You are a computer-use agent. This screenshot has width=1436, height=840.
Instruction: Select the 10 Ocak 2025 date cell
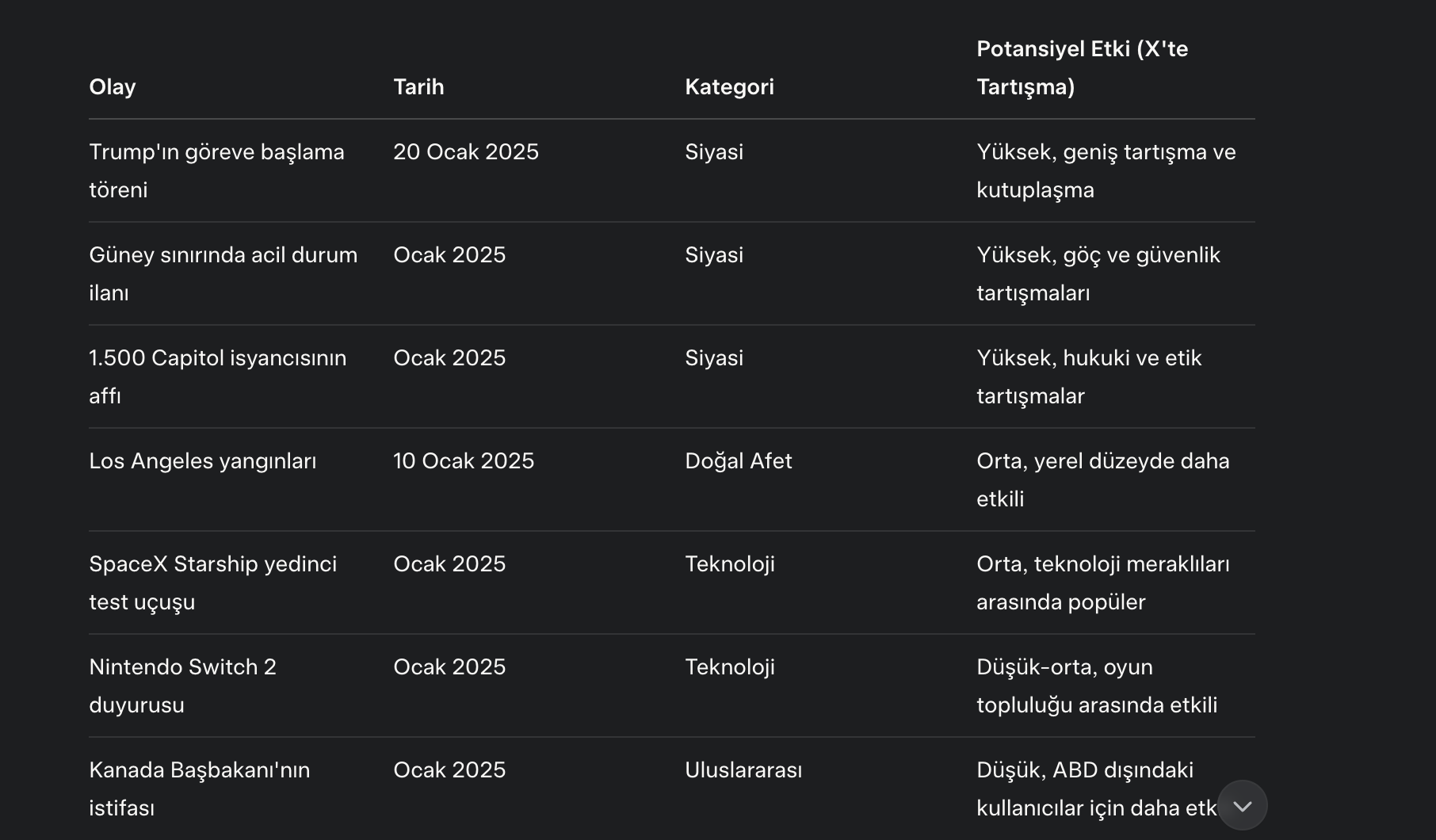[x=464, y=461]
